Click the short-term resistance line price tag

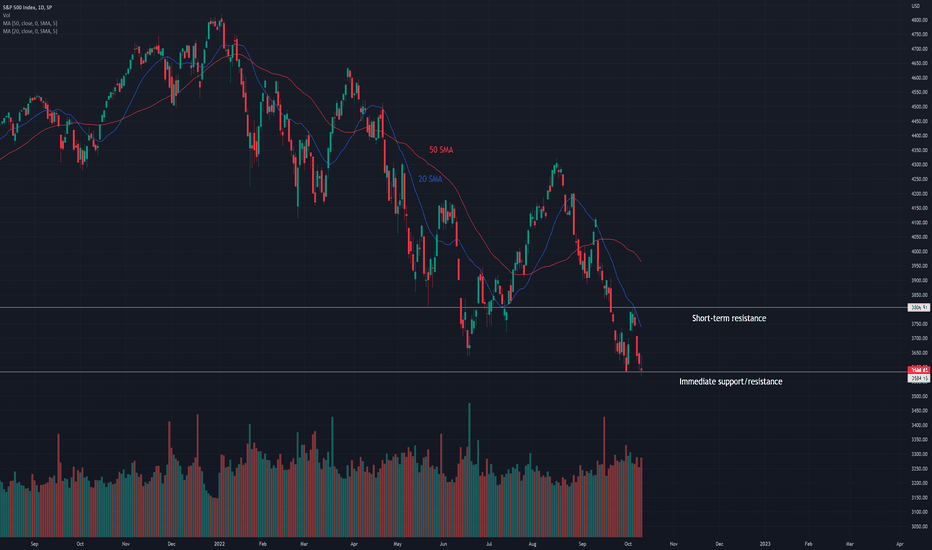tap(919, 307)
